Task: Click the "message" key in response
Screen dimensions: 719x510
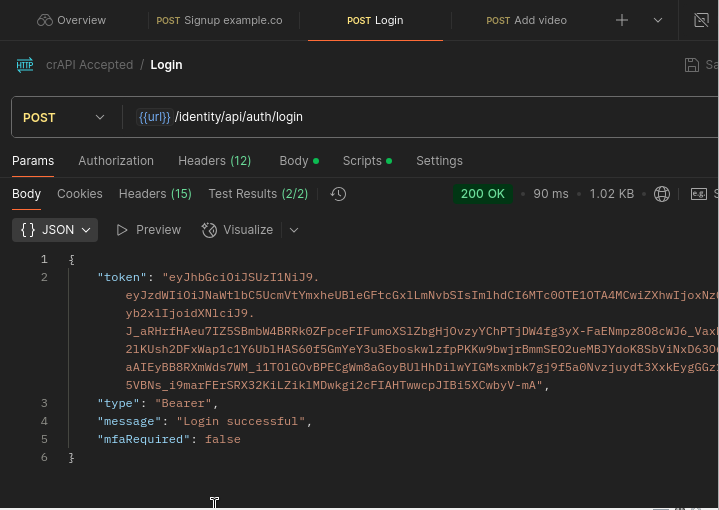Action: pyautogui.click(x=129, y=421)
